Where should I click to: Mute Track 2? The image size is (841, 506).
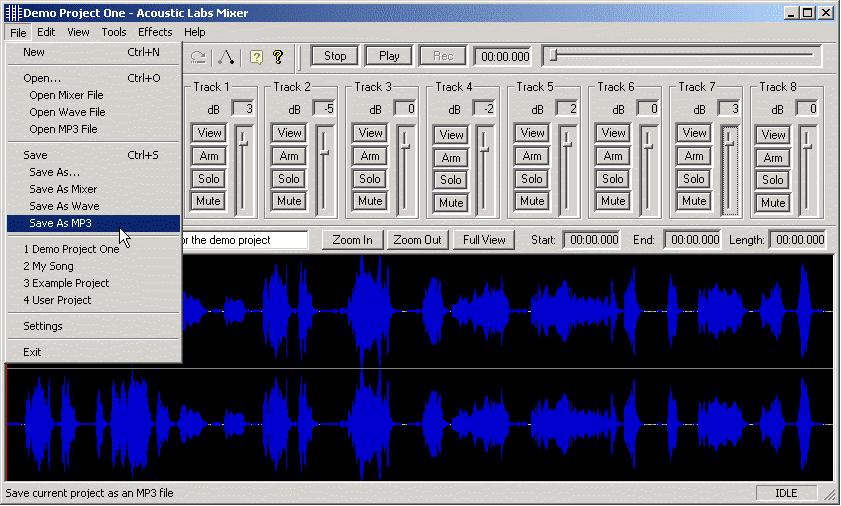click(x=289, y=201)
